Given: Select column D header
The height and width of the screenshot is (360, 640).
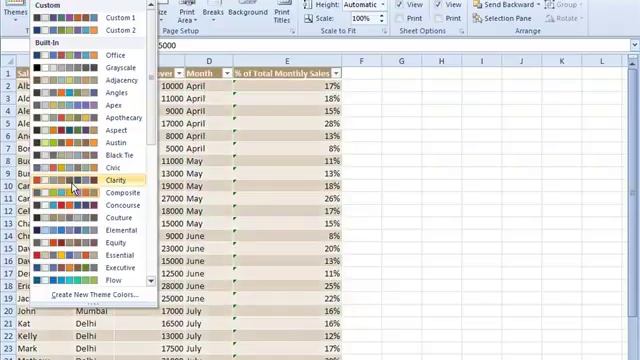Looking at the screenshot, I should pos(209,61).
